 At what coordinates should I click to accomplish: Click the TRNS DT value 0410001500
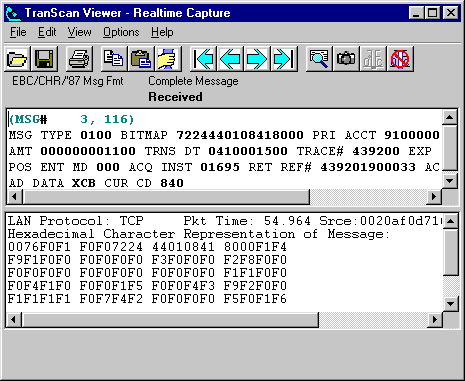point(248,151)
